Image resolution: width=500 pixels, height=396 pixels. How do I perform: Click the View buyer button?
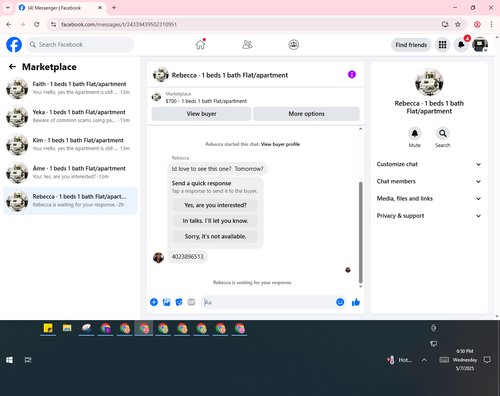(x=201, y=114)
